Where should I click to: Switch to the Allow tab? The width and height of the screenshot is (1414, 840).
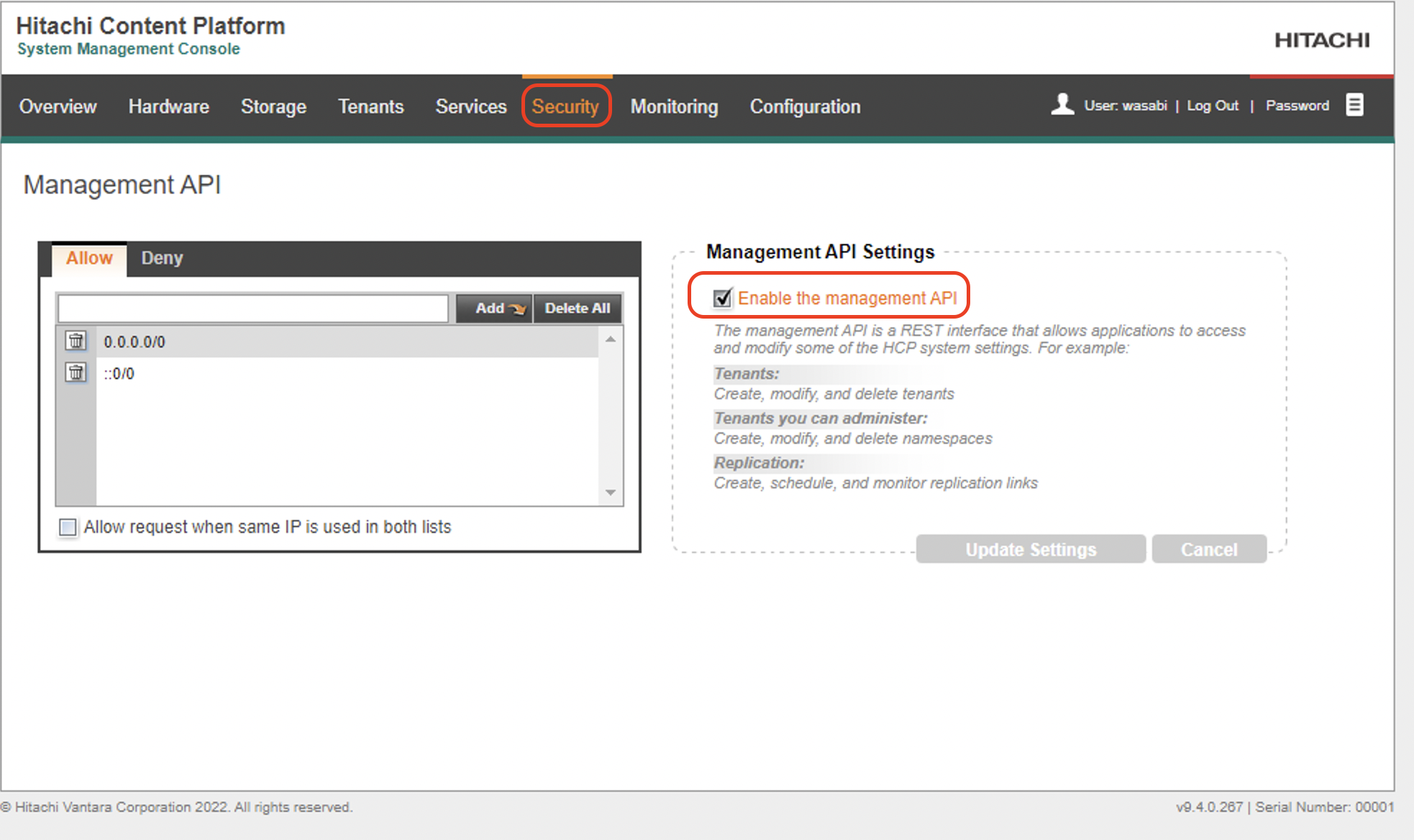point(89,258)
